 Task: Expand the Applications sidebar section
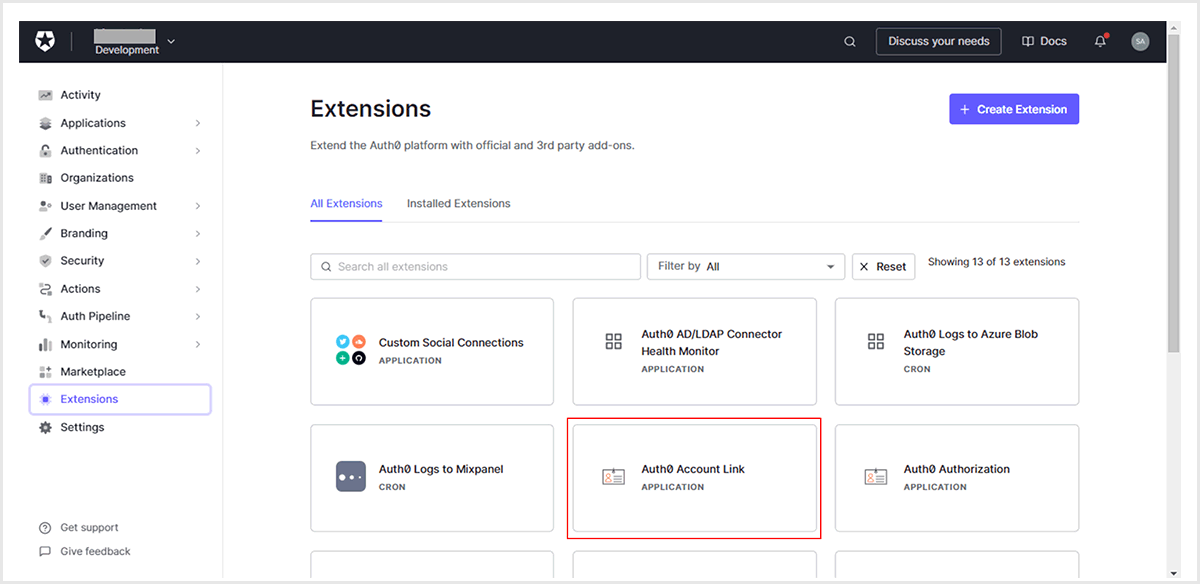(198, 123)
